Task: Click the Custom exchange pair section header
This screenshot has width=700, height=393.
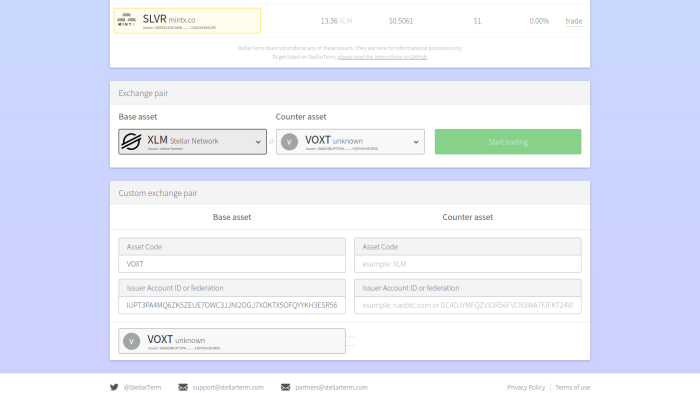Action: tap(350, 193)
